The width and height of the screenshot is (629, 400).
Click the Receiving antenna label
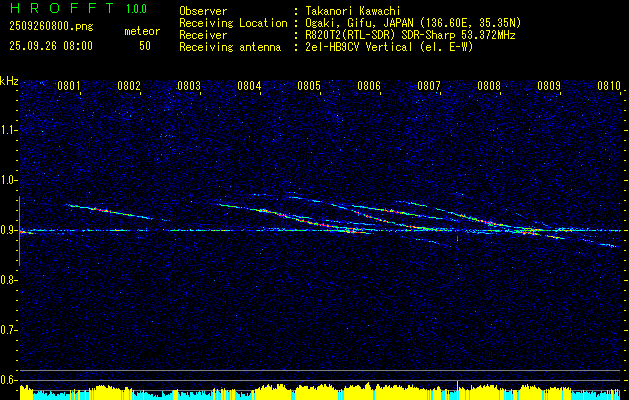coord(230,47)
